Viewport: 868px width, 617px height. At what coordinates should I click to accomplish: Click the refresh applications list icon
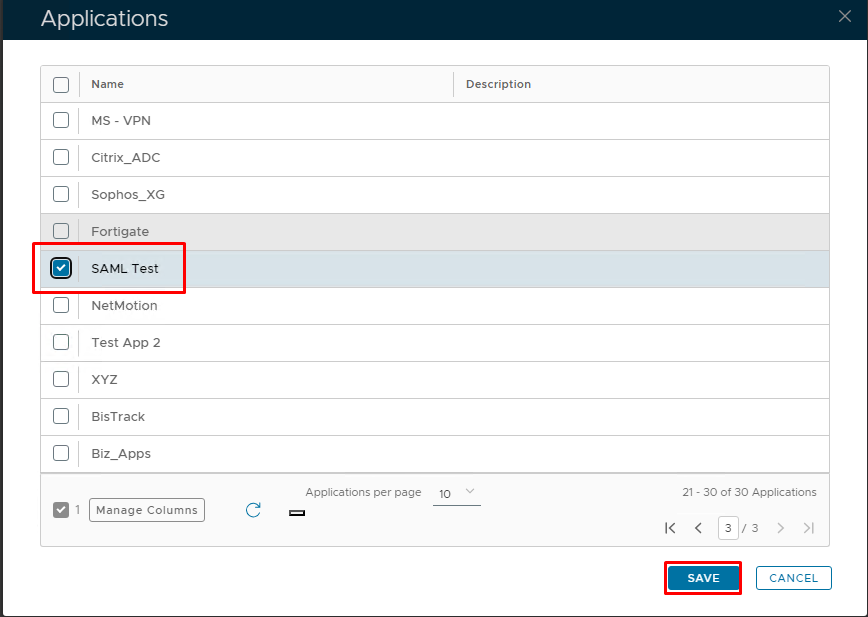point(253,510)
